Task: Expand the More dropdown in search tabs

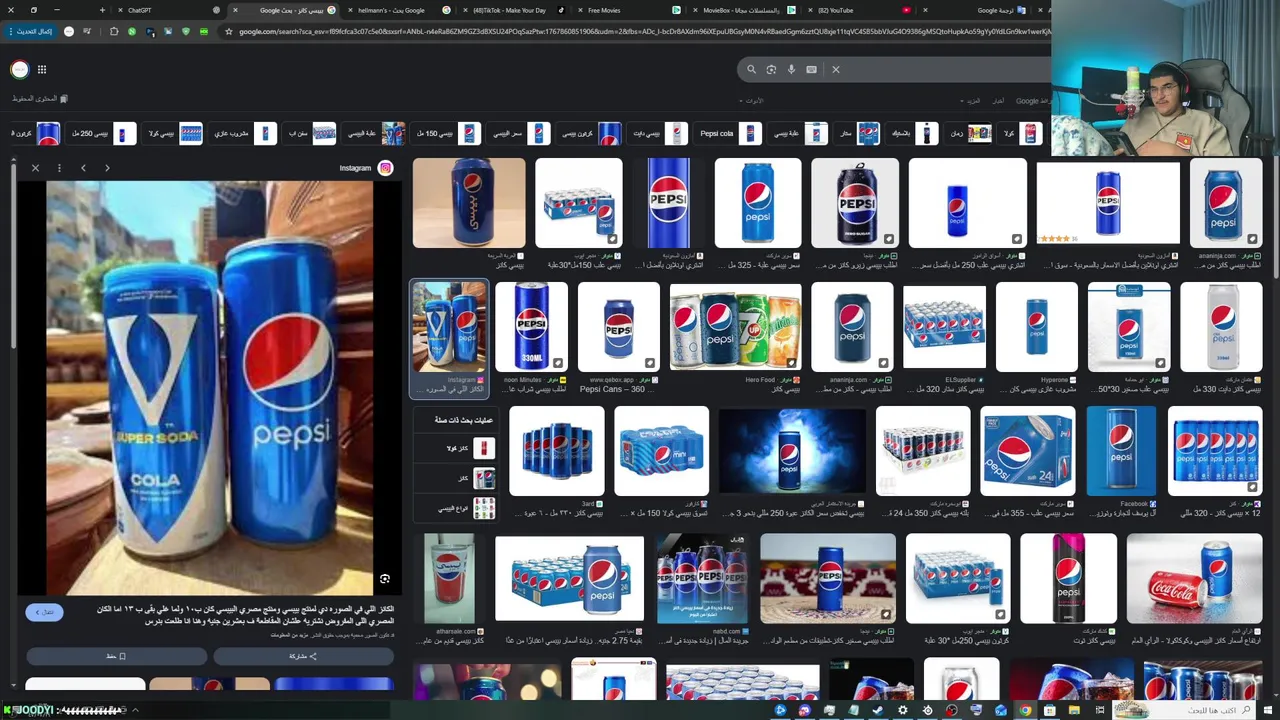Action: pos(972,101)
